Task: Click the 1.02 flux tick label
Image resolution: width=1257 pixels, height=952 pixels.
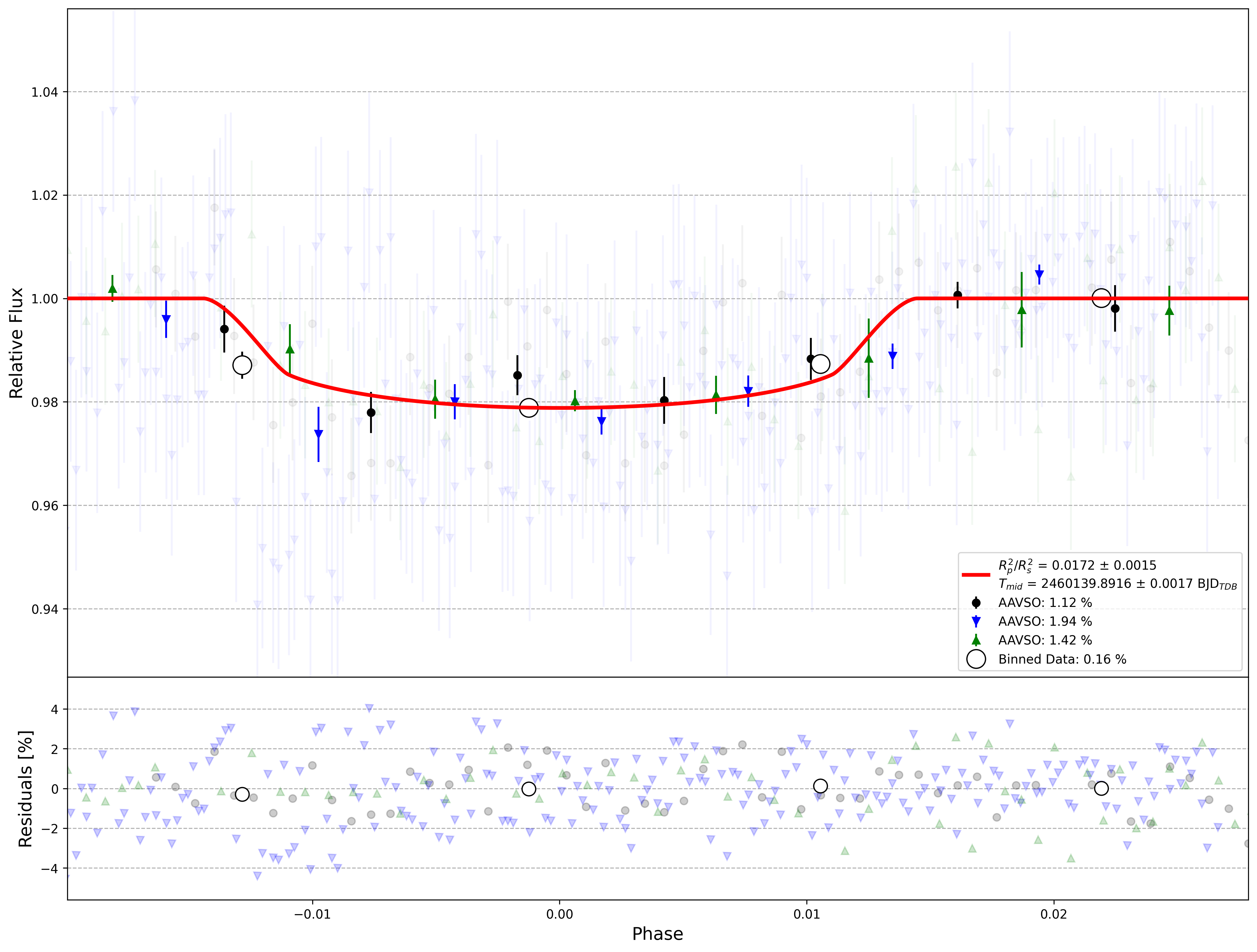Action: (x=45, y=196)
